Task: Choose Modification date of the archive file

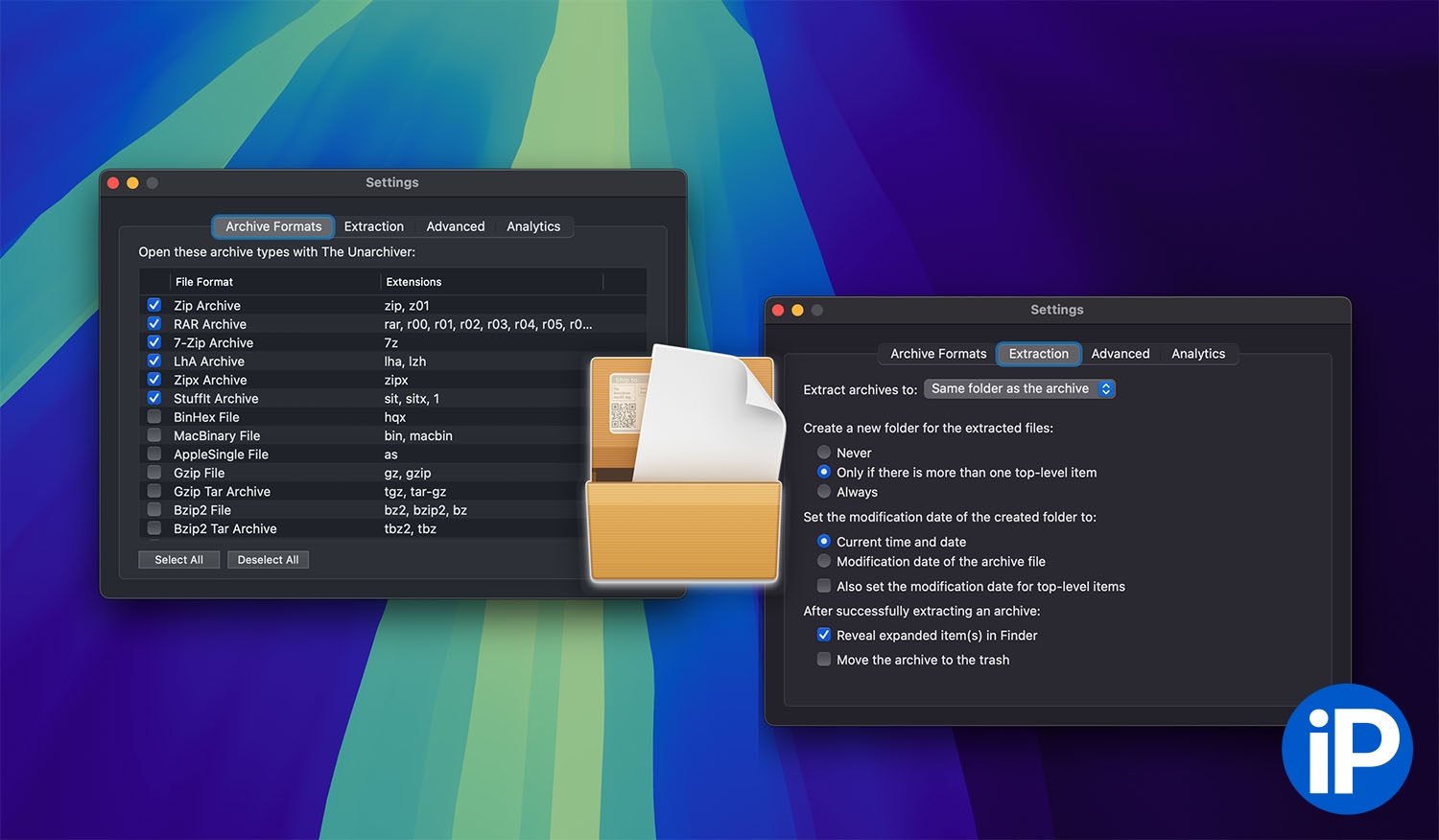Action: (823, 561)
